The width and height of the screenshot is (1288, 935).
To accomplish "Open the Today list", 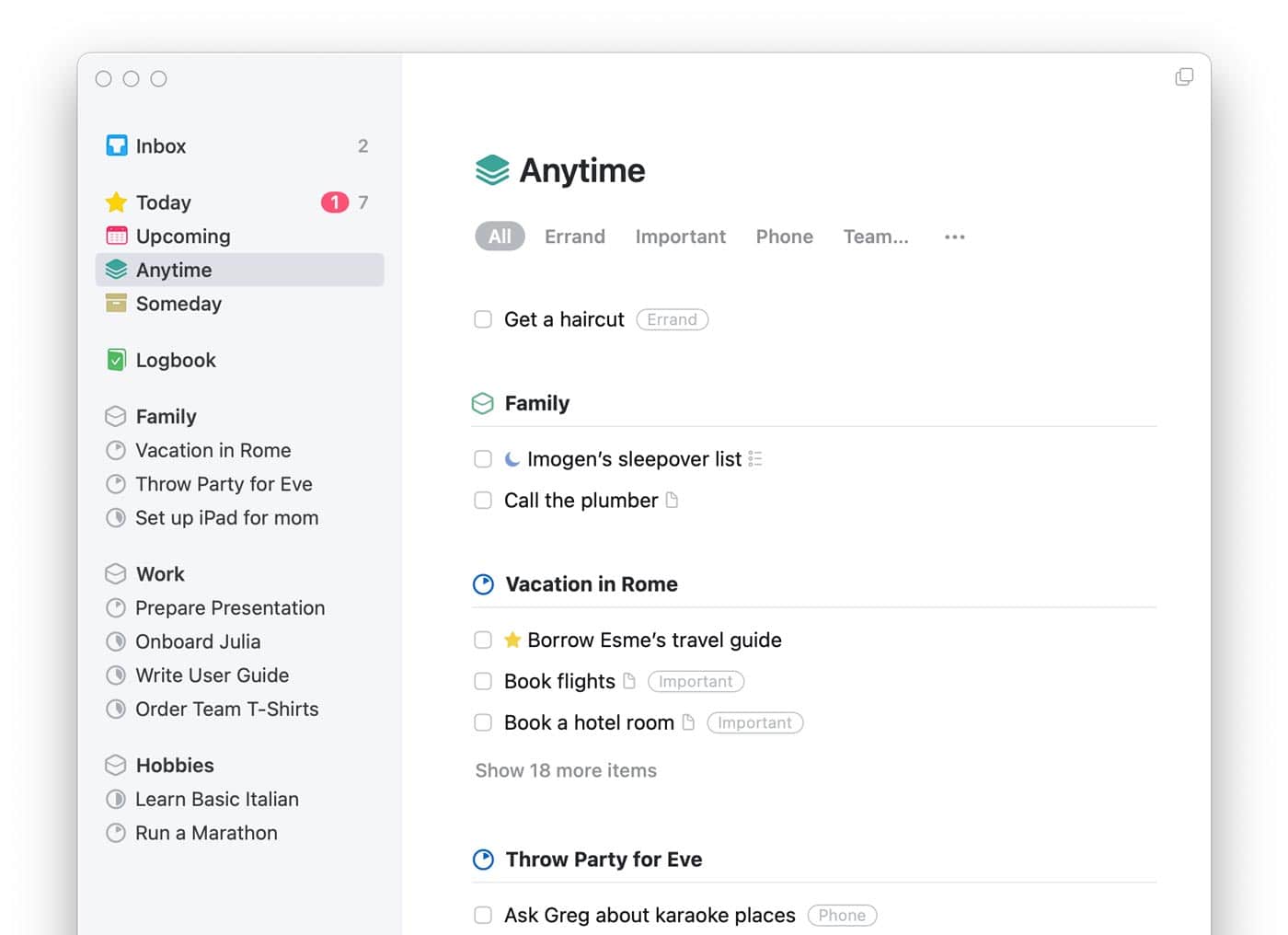I will (x=239, y=202).
